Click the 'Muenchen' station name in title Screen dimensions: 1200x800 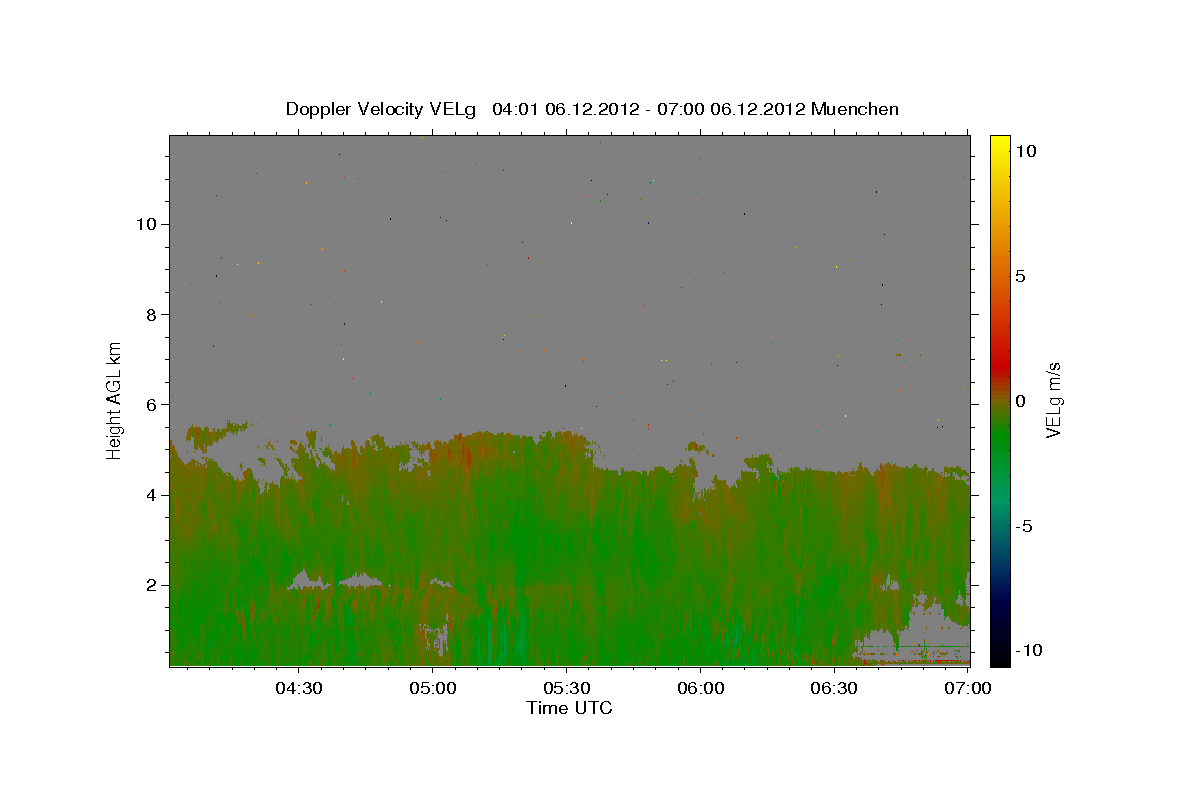click(x=855, y=109)
